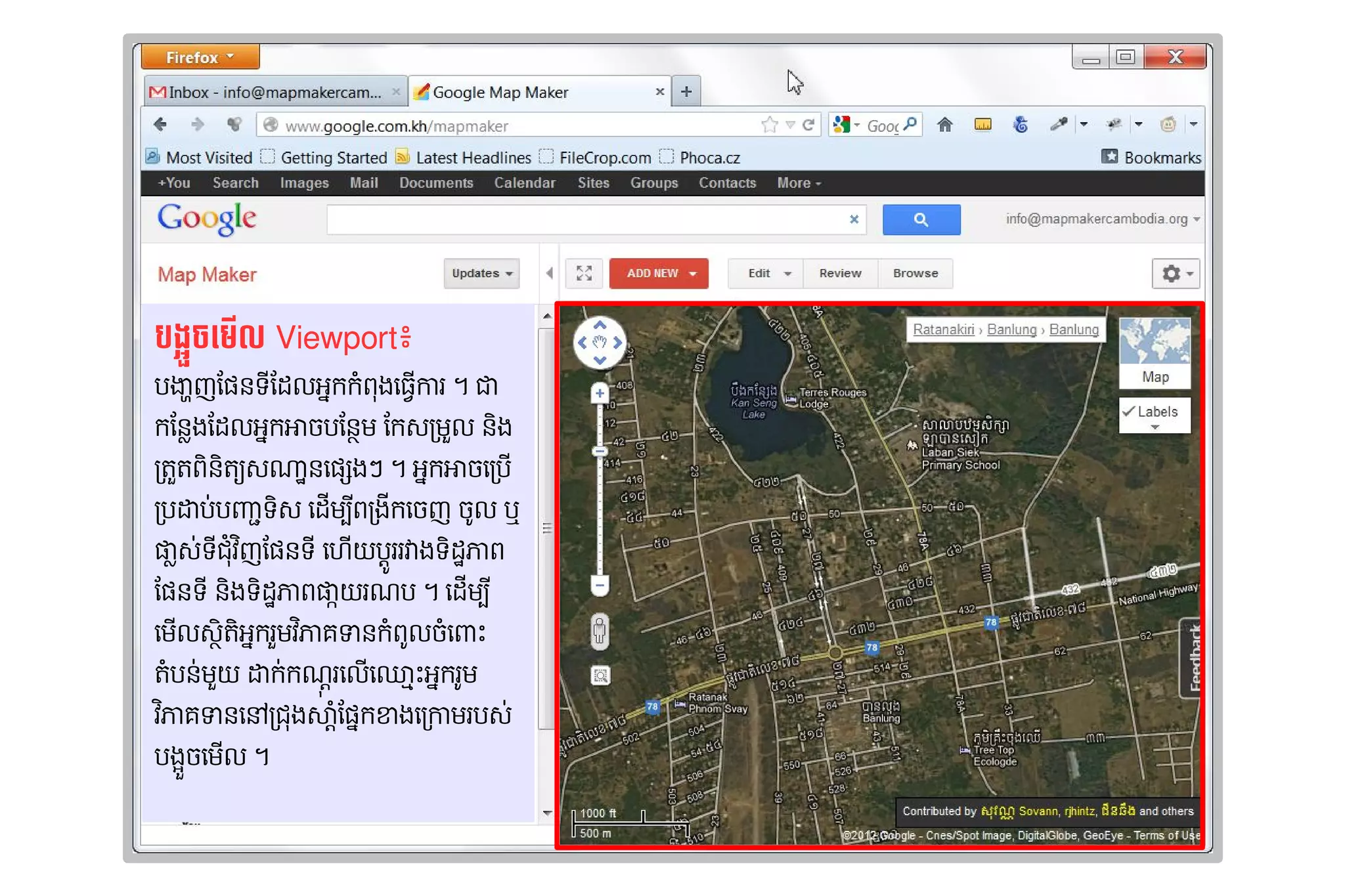Pan the map left with the arrow
Viewport: 1345px width, 896px height.
[x=582, y=343]
